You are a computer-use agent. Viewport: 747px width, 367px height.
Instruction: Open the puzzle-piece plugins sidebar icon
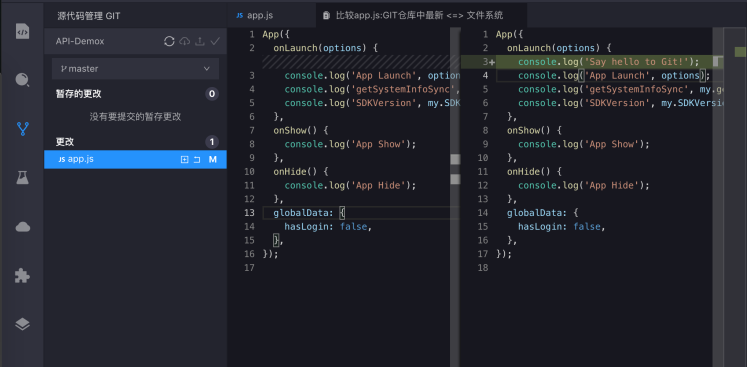pyautogui.click(x=22, y=275)
